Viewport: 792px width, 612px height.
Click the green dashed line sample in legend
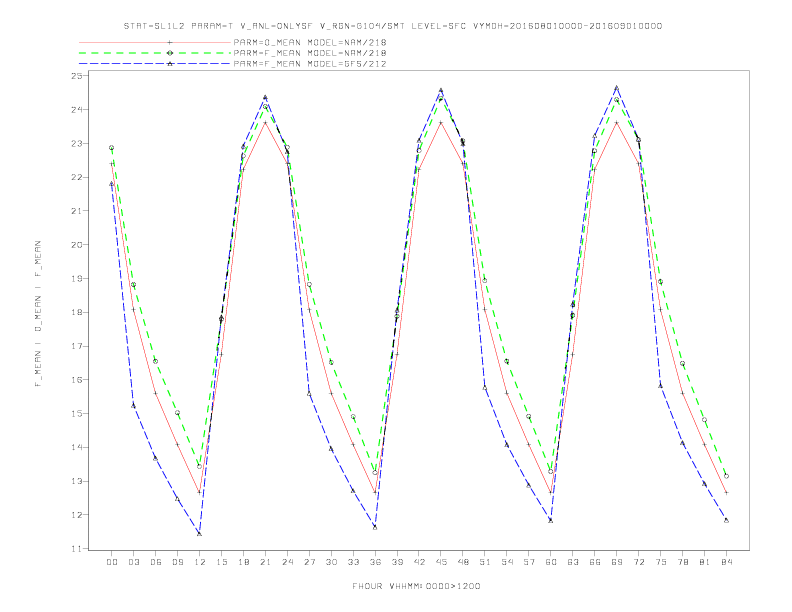point(155,53)
